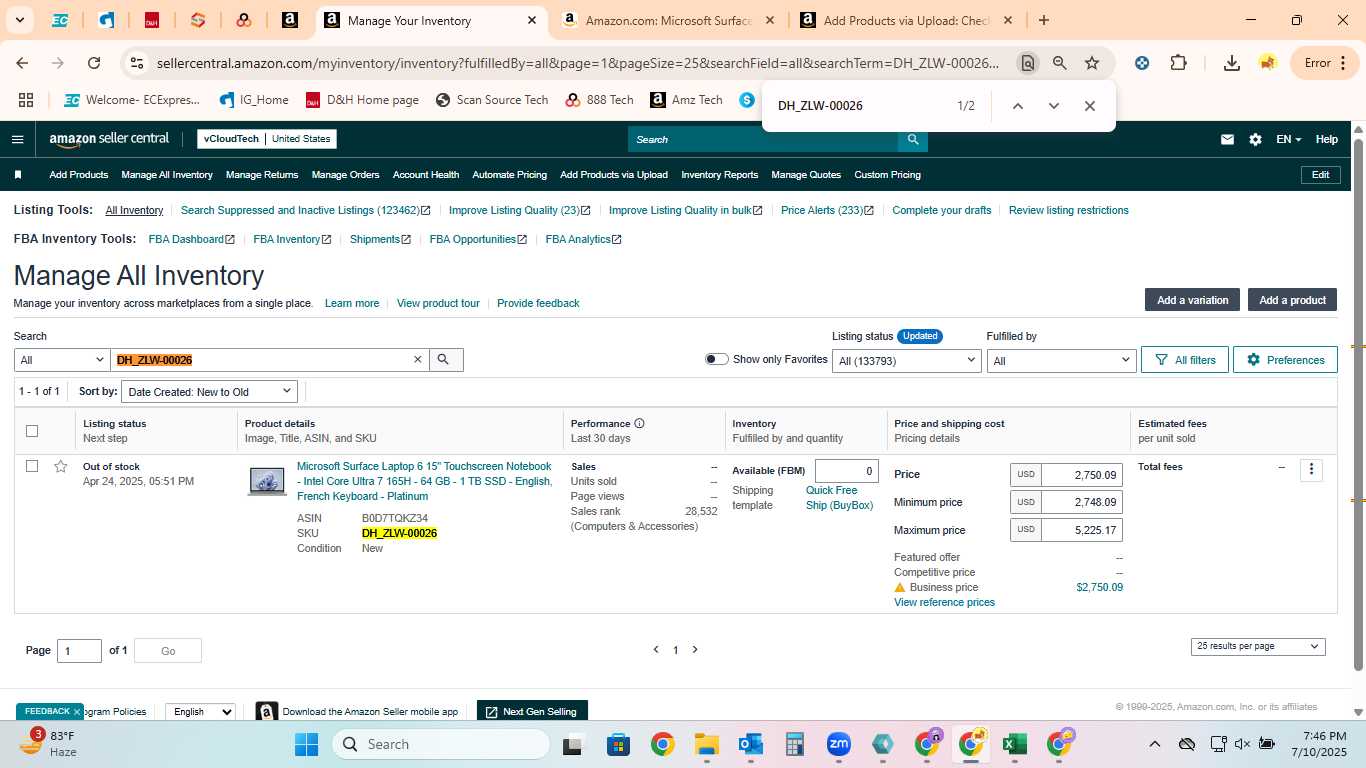Open the Seller Central hamburger menu
The height and width of the screenshot is (768, 1366).
[17, 139]
